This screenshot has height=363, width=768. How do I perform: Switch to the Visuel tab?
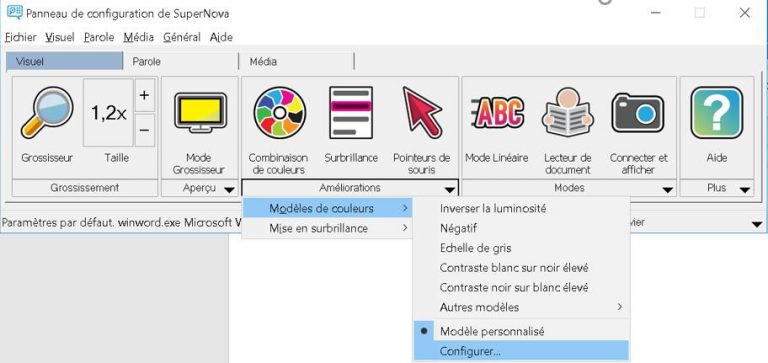[x=64, y=61]
